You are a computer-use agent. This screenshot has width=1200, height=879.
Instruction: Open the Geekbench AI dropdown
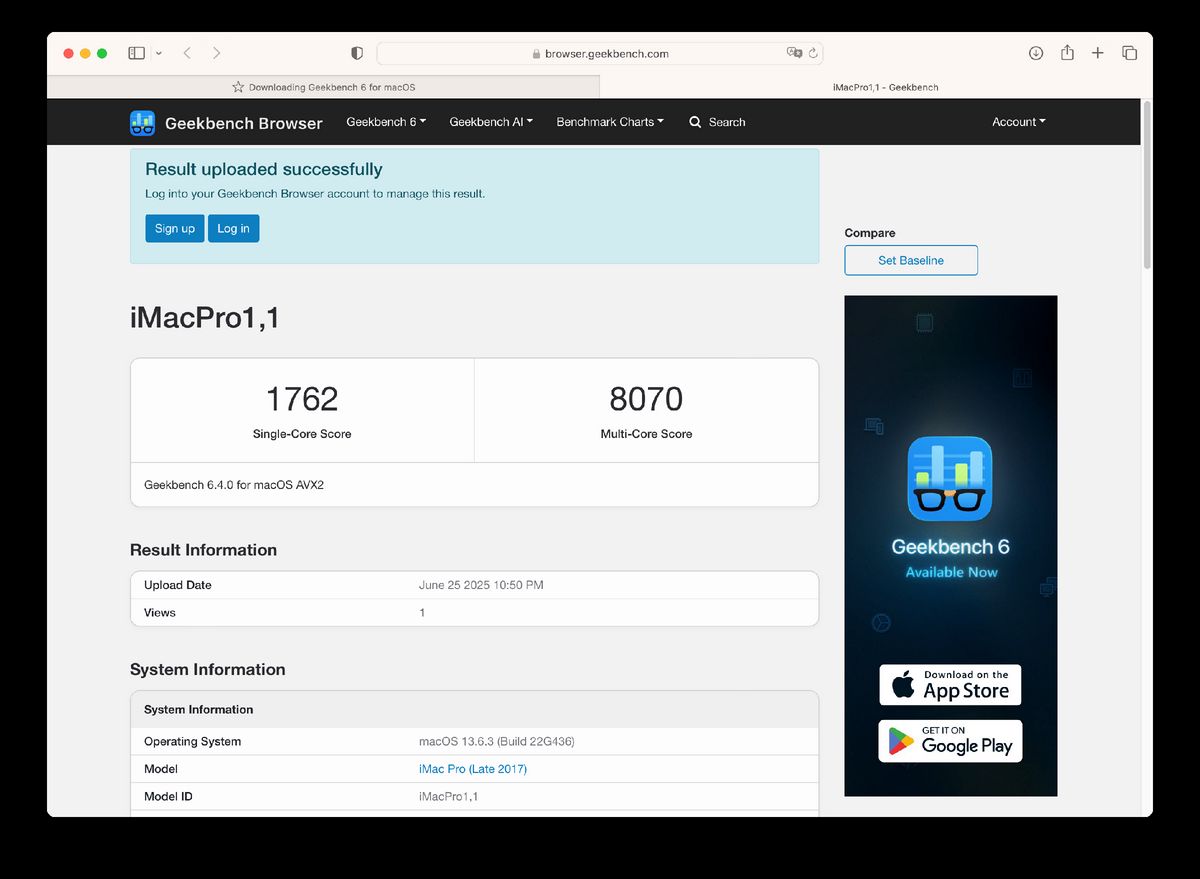point(491,122)
